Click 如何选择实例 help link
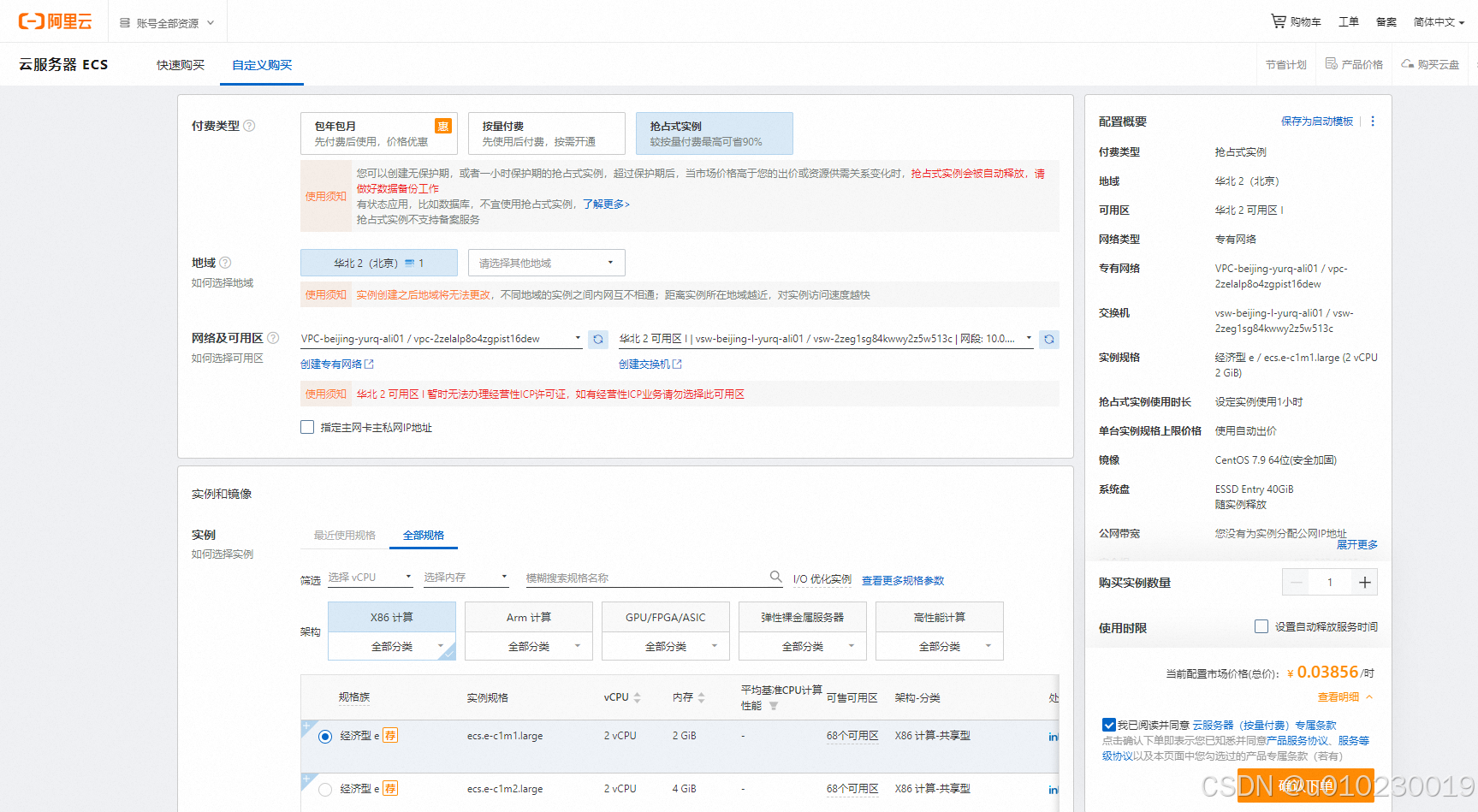 [x=223, y=554]
